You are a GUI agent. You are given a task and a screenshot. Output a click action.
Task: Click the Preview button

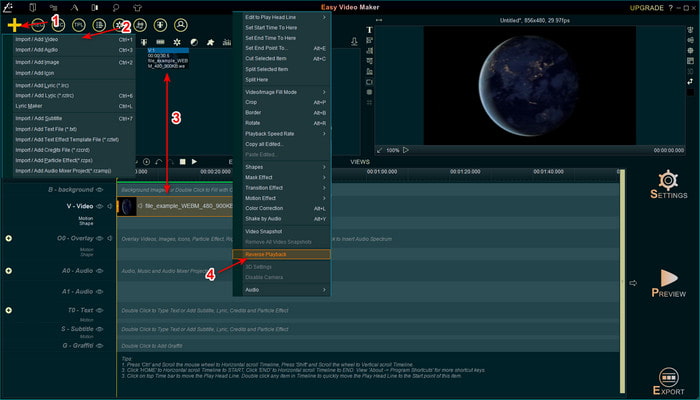pyautogui.click(x=668, y=283)
